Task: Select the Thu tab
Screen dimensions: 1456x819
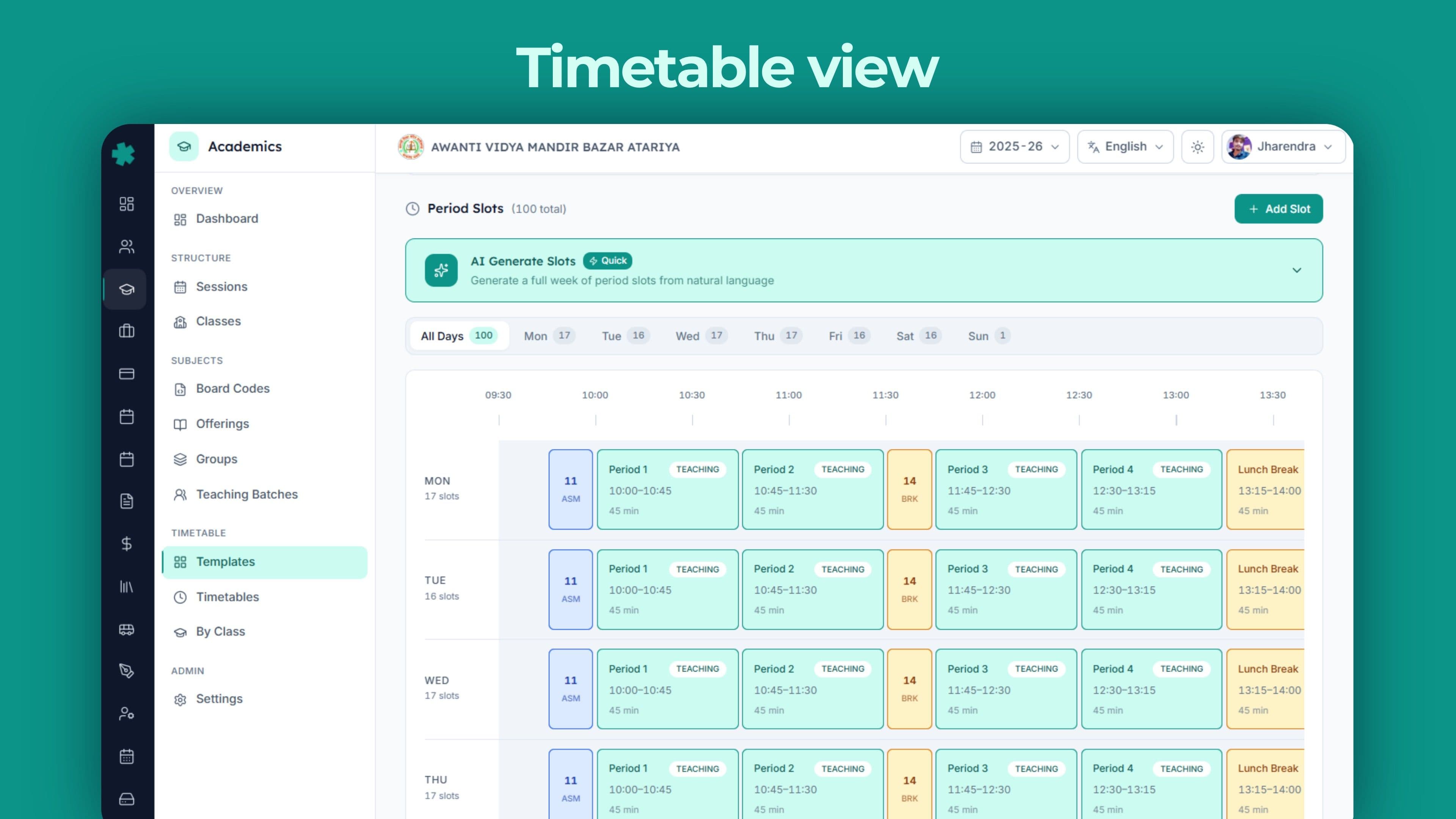Action: click(x=778, y=336)
